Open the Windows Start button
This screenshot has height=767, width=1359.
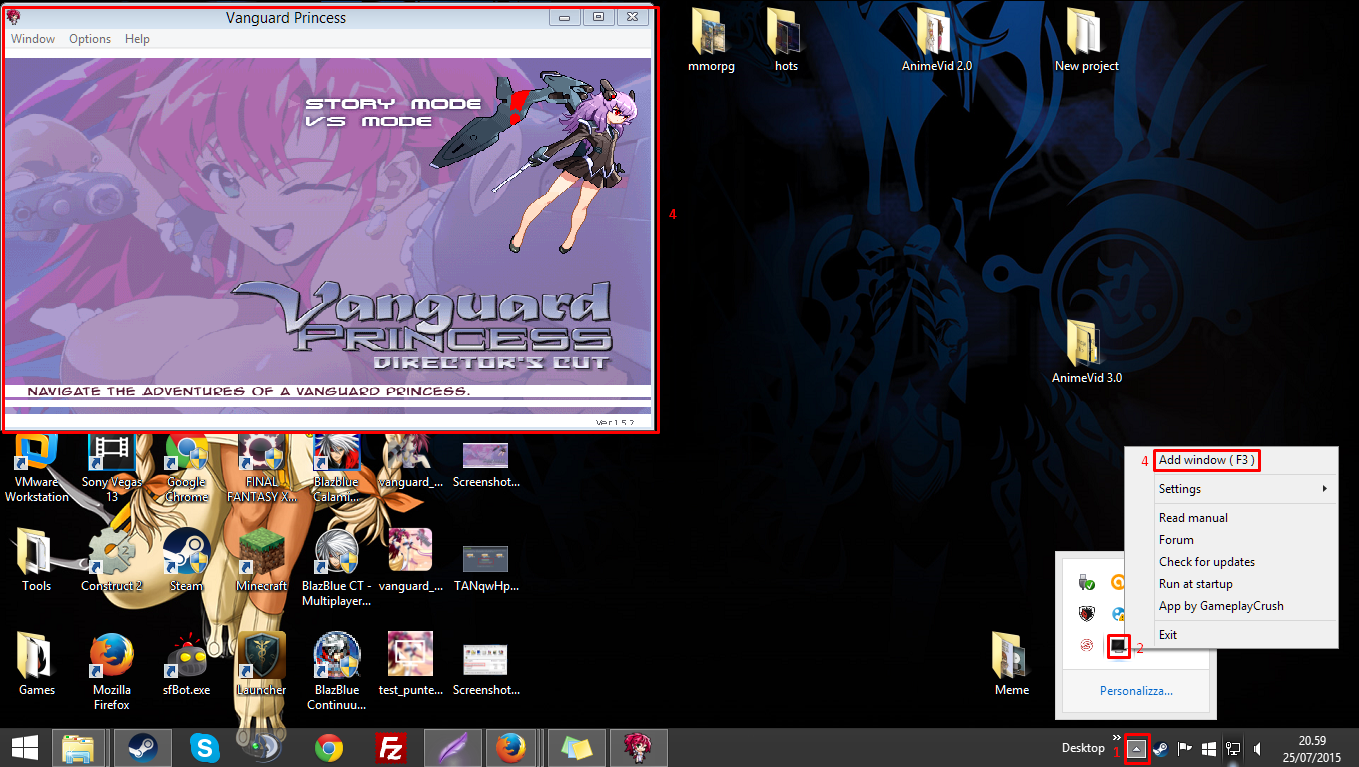coord(25,748)
